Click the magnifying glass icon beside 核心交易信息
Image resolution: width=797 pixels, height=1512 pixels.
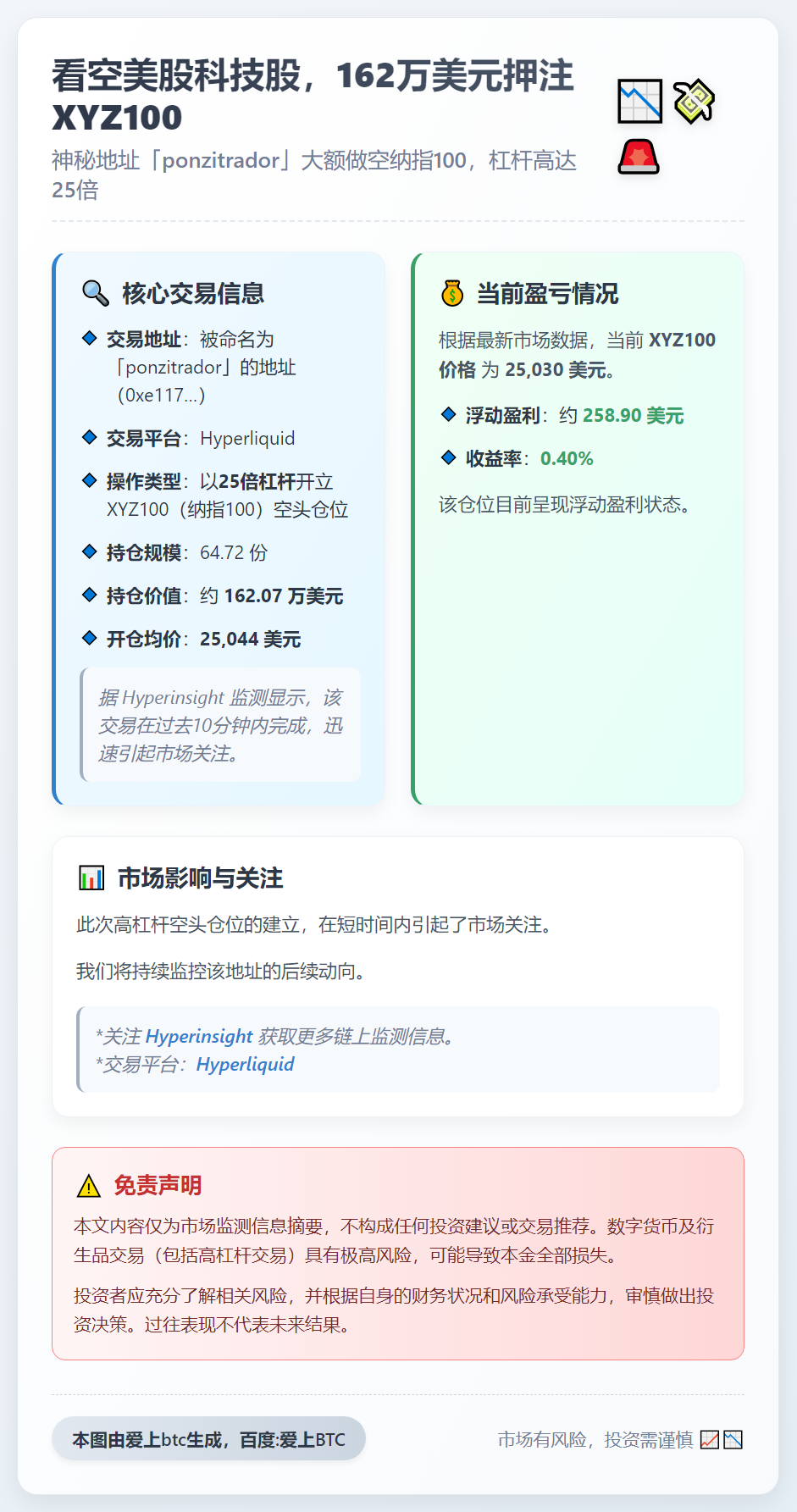(x=96, y=293)
